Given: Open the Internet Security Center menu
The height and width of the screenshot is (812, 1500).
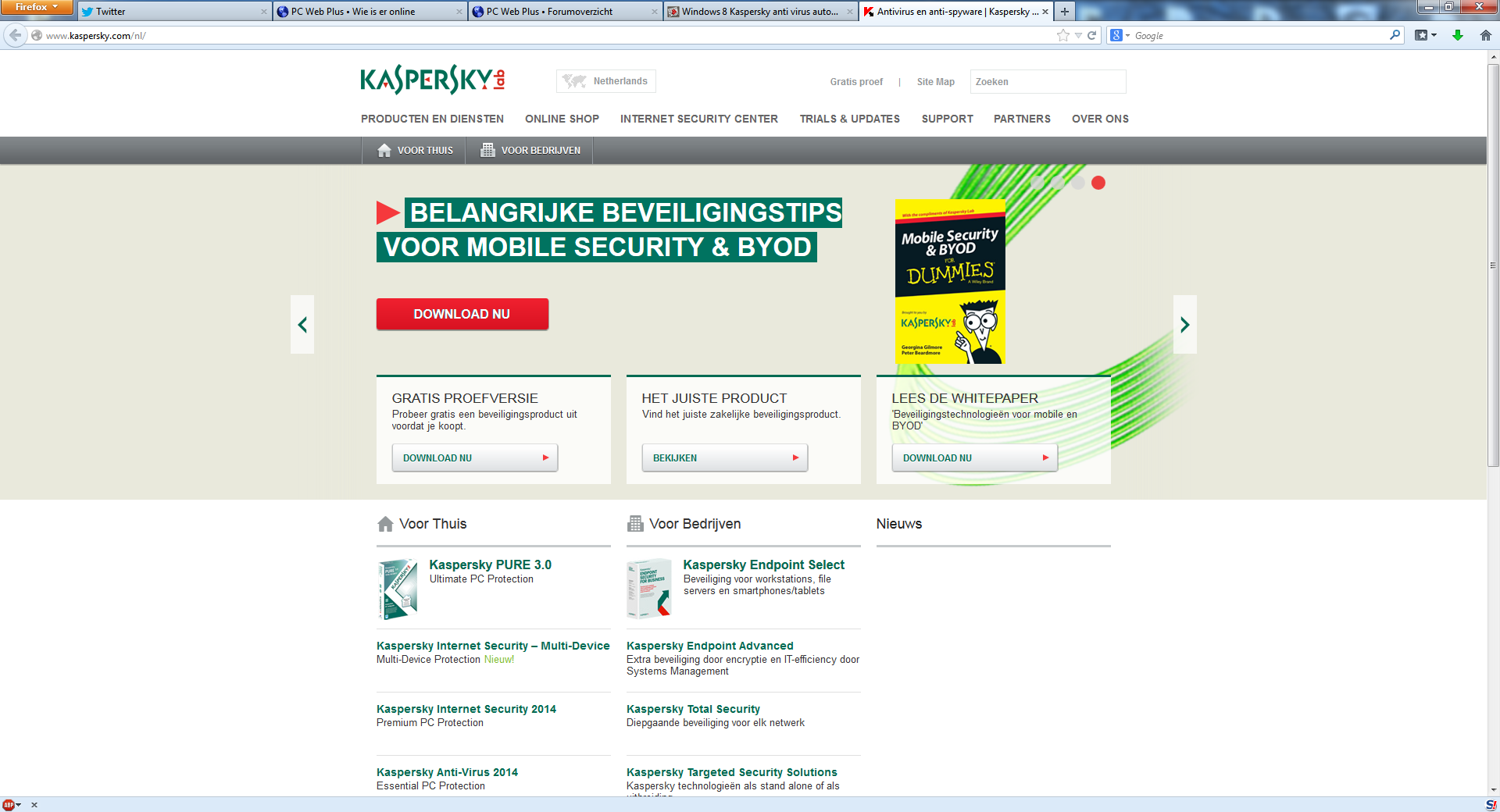Looking at the screenshot, I should coord(698,119).
